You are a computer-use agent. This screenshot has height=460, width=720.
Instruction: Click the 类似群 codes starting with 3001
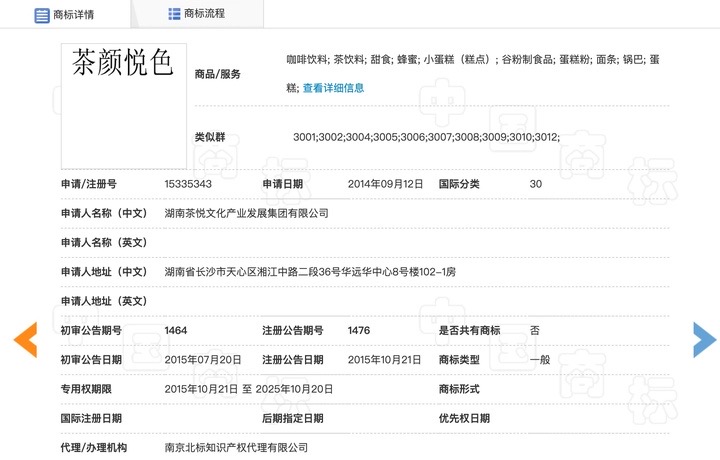(426, 137)
